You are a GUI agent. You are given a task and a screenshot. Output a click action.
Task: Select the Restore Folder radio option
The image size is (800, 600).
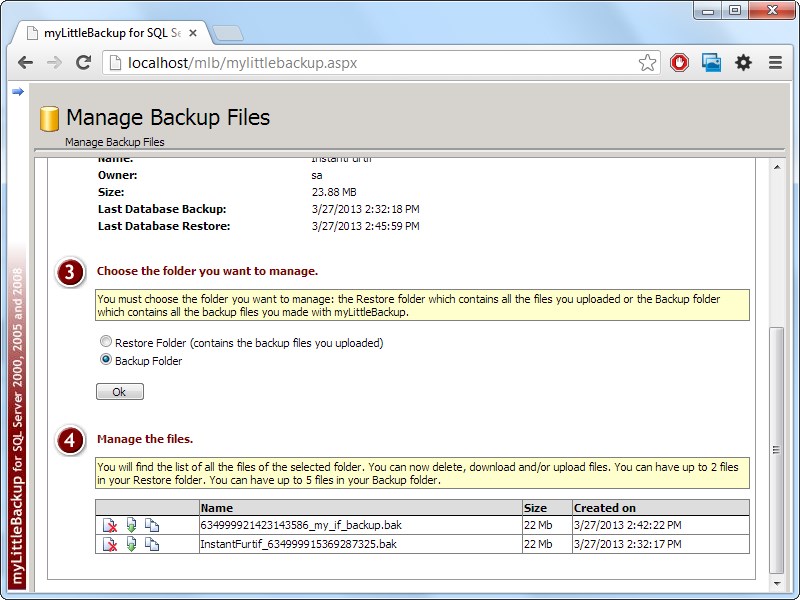[x=106, y=341]
